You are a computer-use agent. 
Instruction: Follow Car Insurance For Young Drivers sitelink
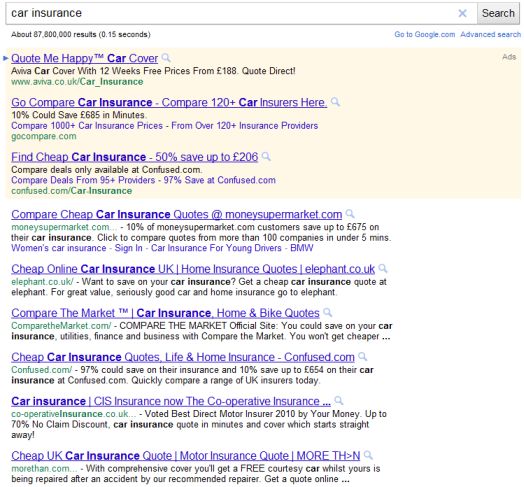(216, 248)
